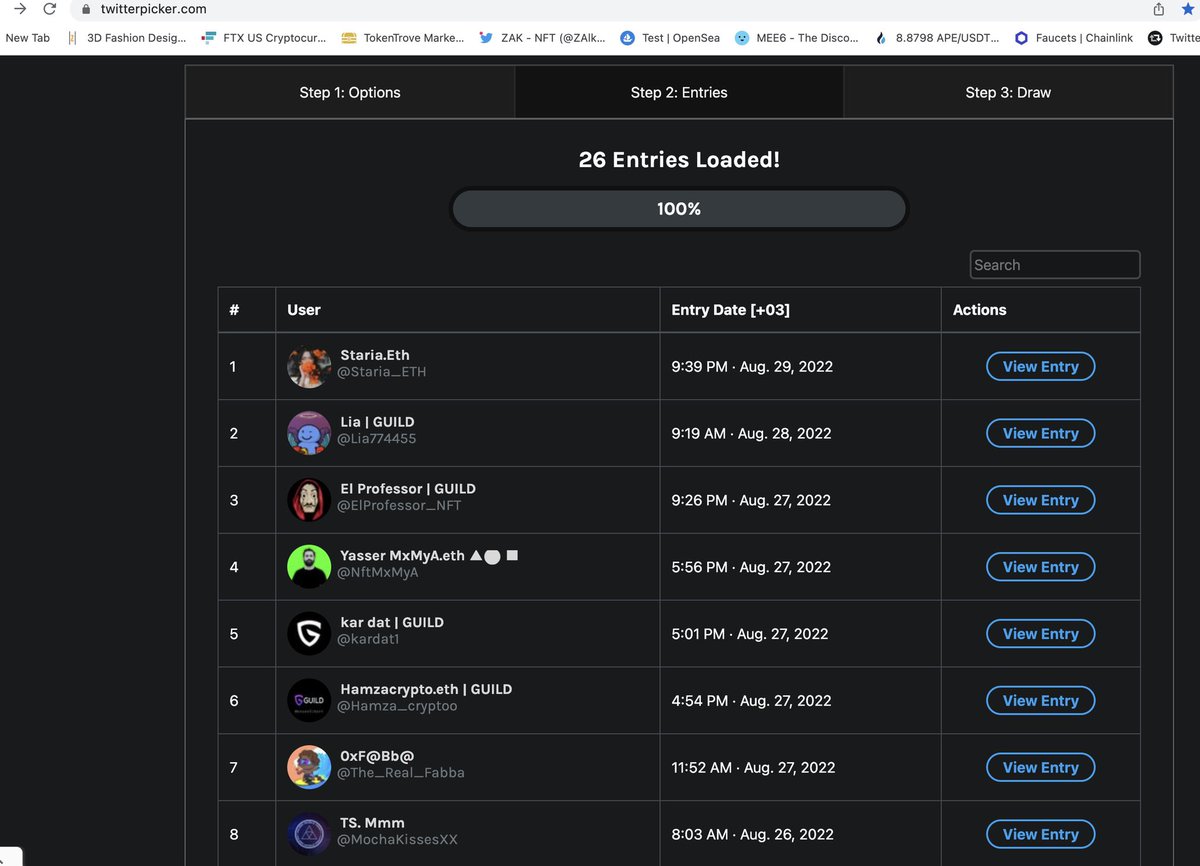
Task: Switch to Step 3: Draw tab
Action: click(x=1008, y=92)
